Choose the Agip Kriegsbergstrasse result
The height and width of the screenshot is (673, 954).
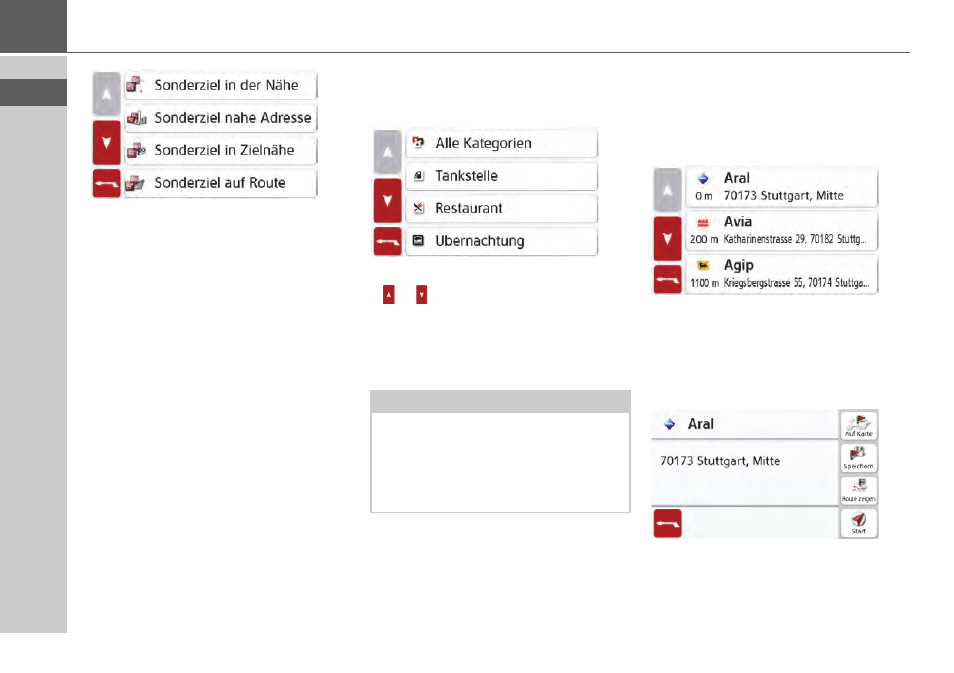(782, 274)
